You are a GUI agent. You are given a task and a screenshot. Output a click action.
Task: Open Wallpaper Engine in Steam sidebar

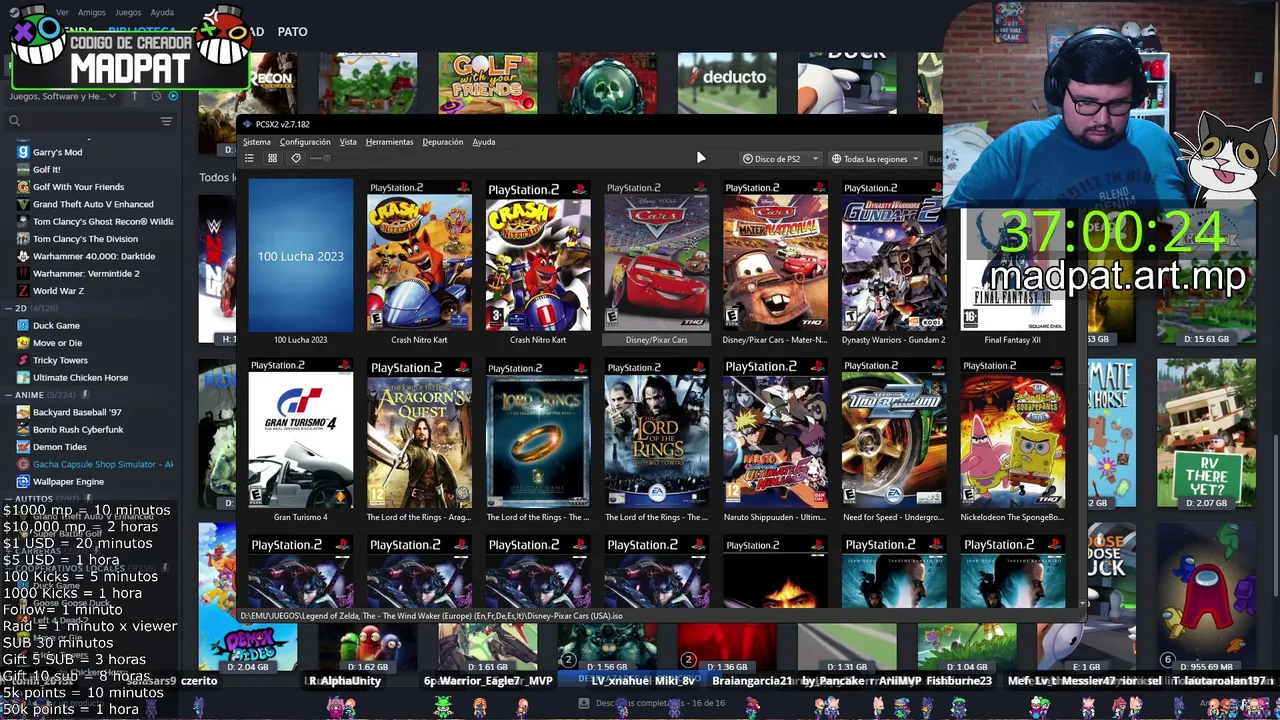[60, 481]
